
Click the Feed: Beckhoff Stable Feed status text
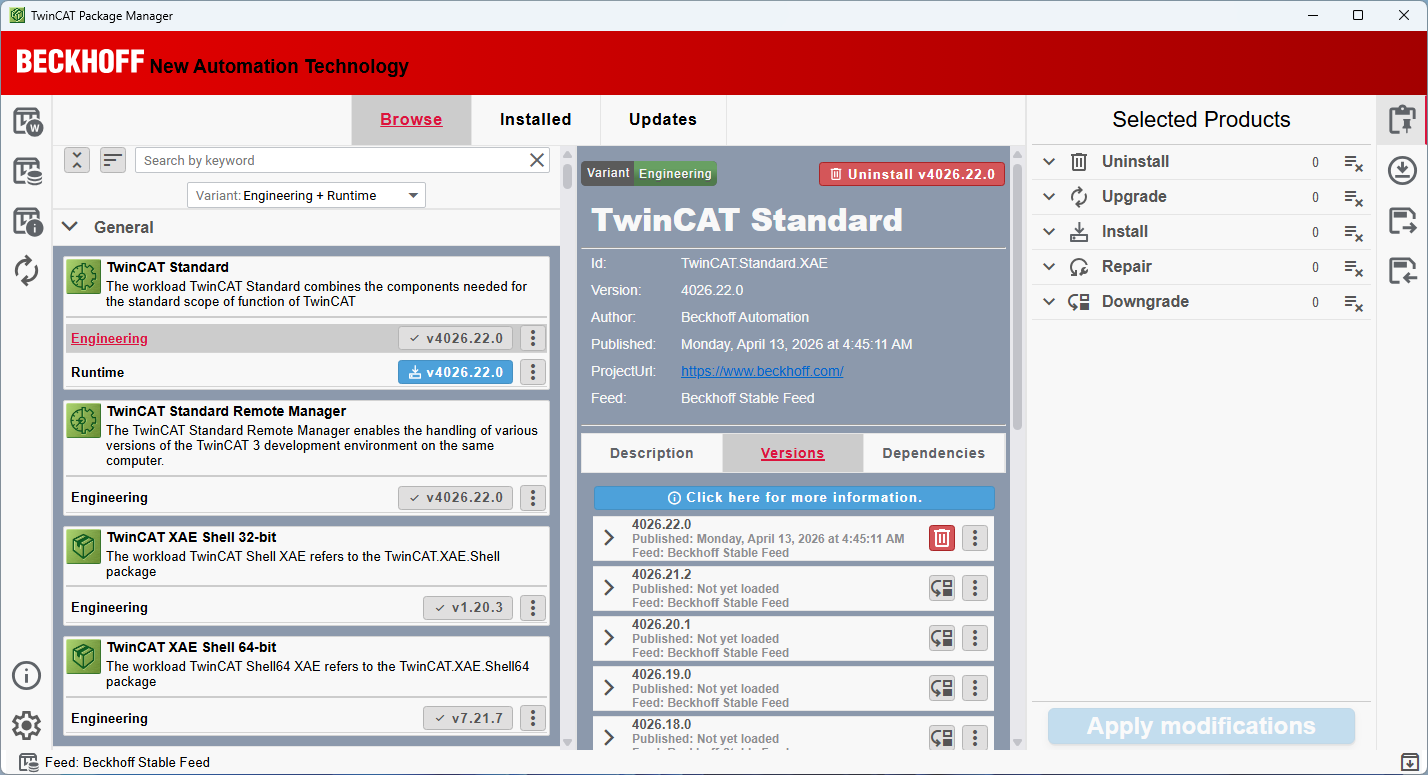coord(127,762)
